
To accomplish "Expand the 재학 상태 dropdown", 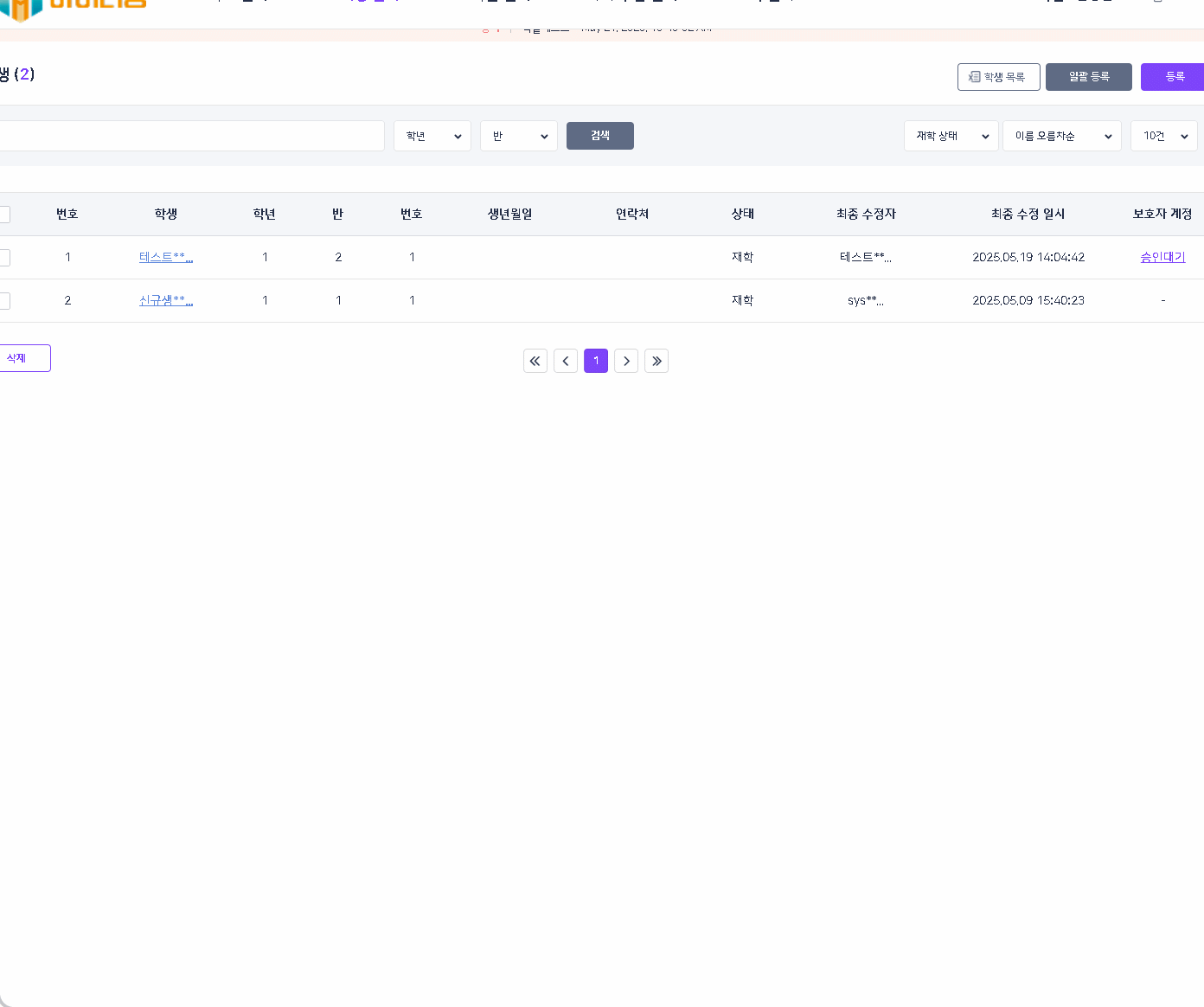I will [951, 136].
